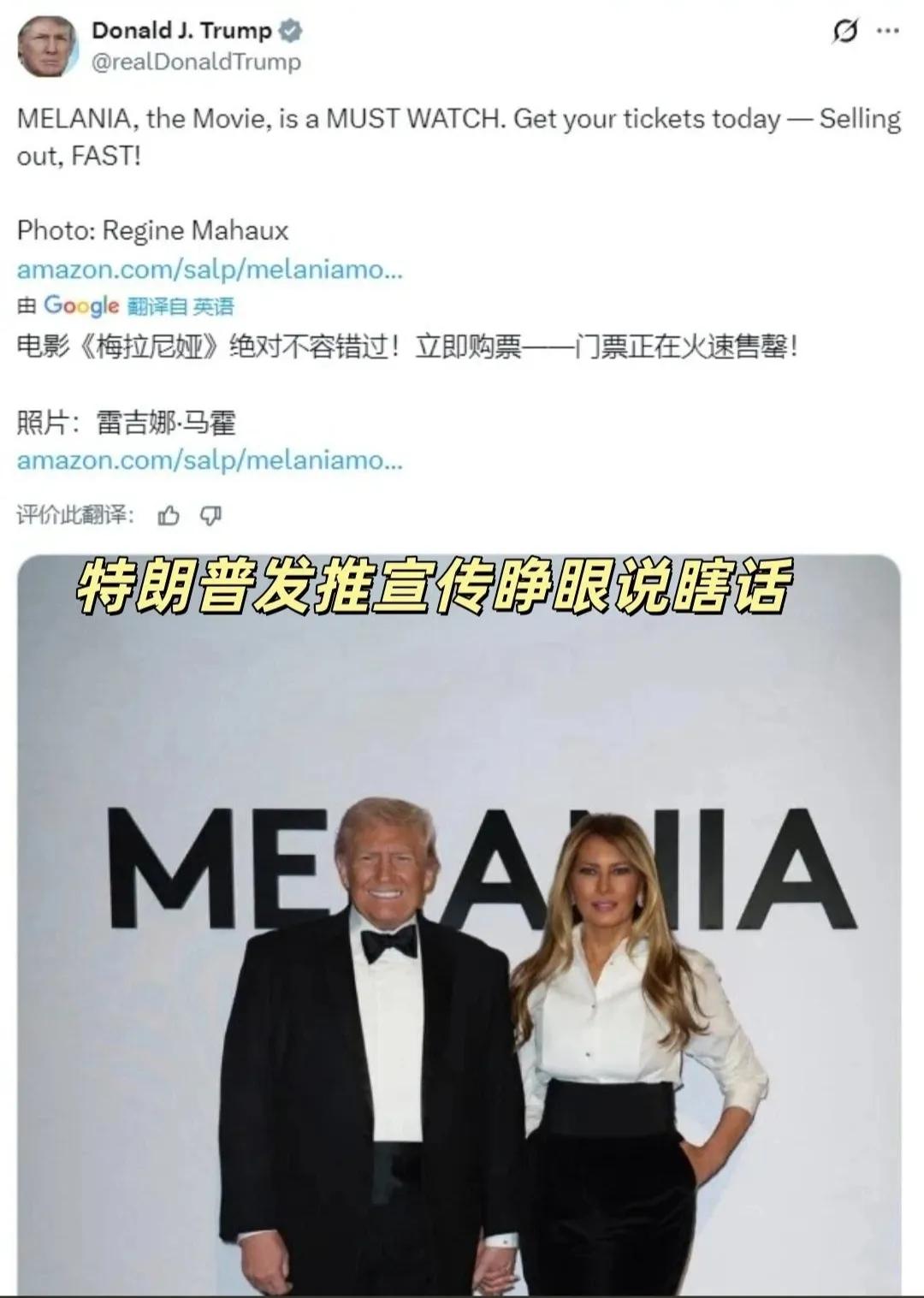
Task: Click the Google logo in translation attribution
Action: (x=81, y=305)
